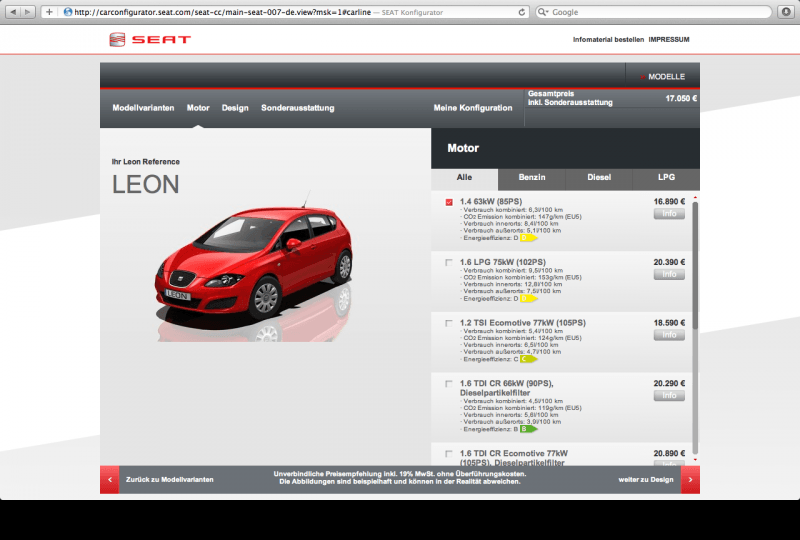Click the SEAT logo

150,39
